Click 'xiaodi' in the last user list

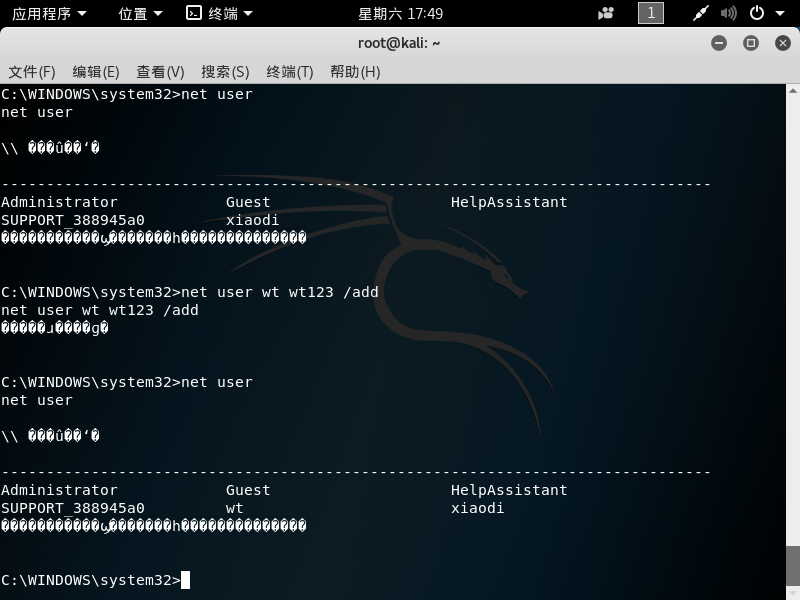tap(478, 508)
